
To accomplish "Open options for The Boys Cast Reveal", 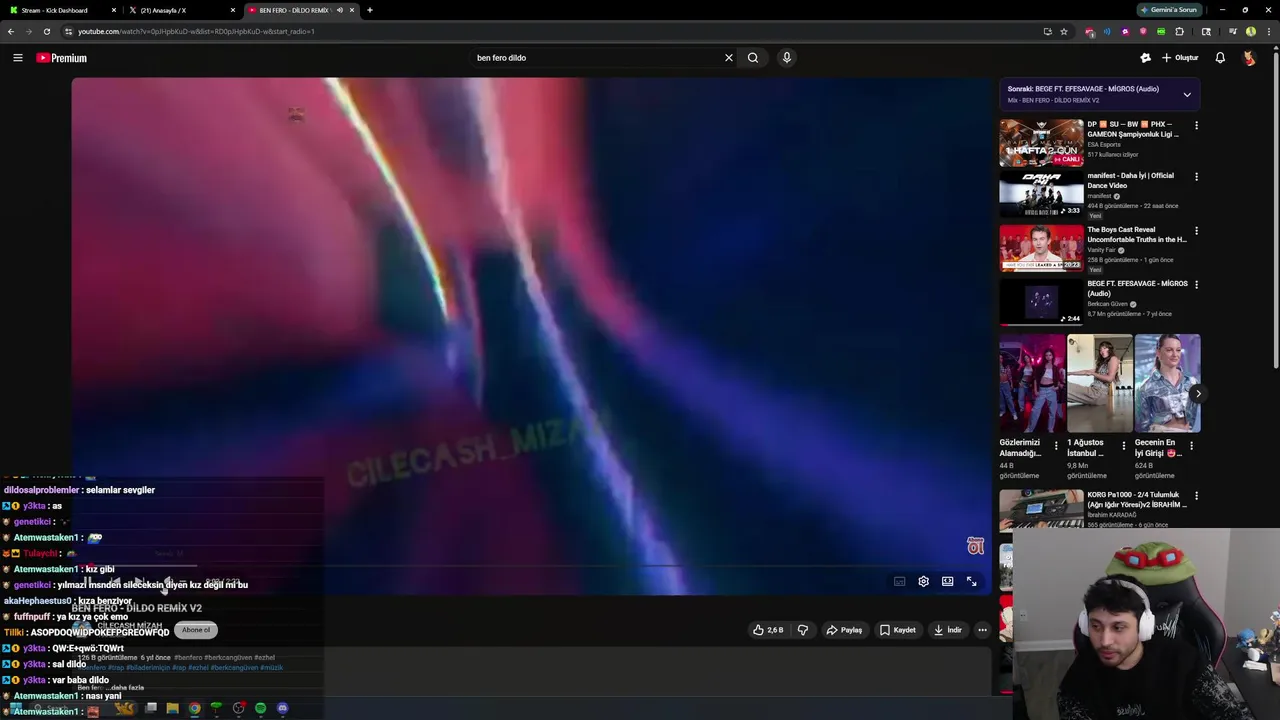I will tap(1196, 231).
